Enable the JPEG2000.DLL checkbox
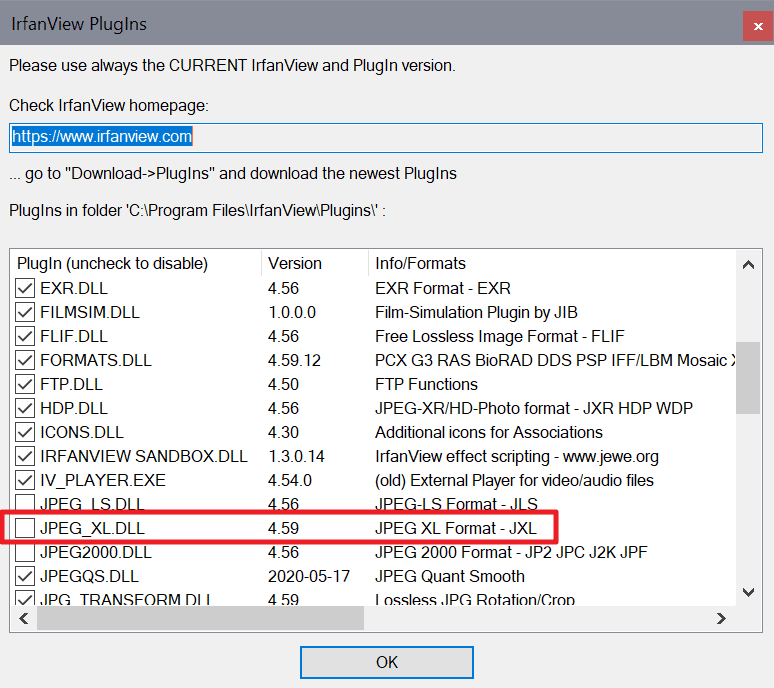 (x=25, y=552)
